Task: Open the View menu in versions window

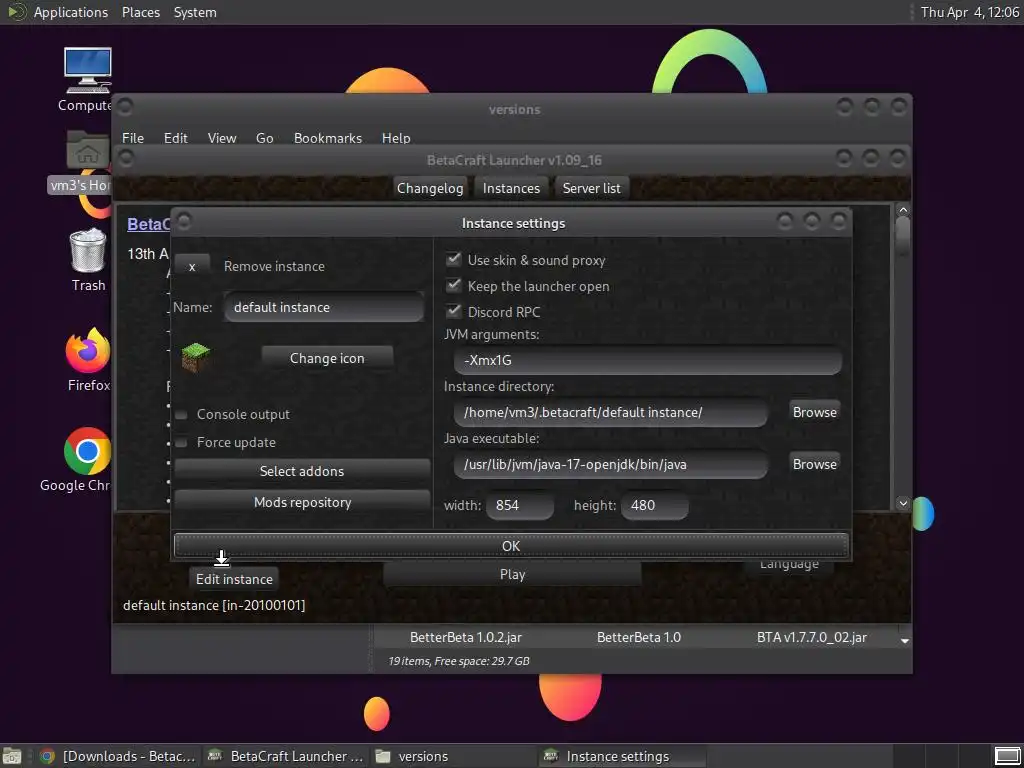Action: click(x=222, y=138)
